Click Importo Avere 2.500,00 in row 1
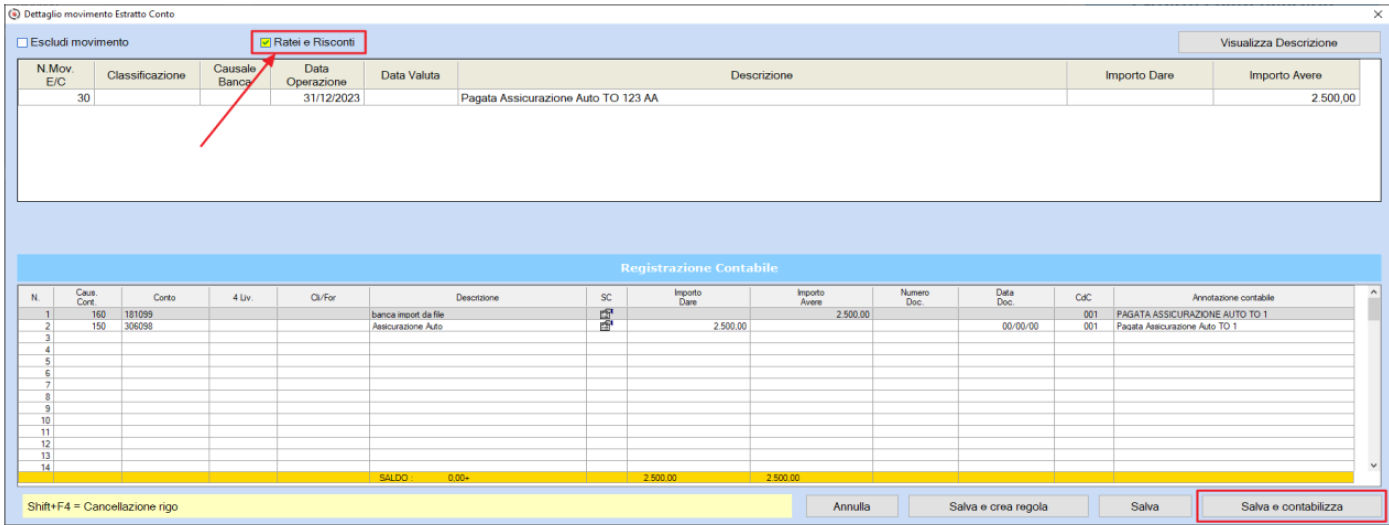Image resolution: width=1389 pixels, height=525 pixels. point(811,314)
